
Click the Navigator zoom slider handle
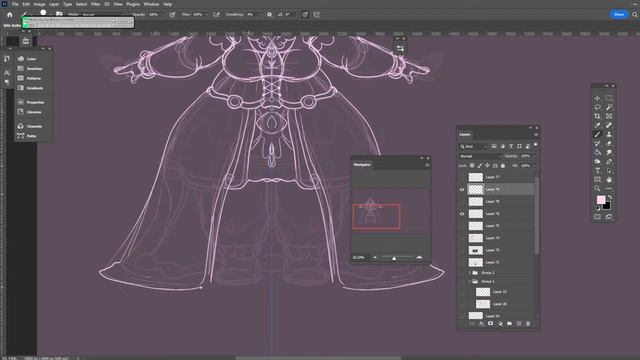(x=394, y=258)
